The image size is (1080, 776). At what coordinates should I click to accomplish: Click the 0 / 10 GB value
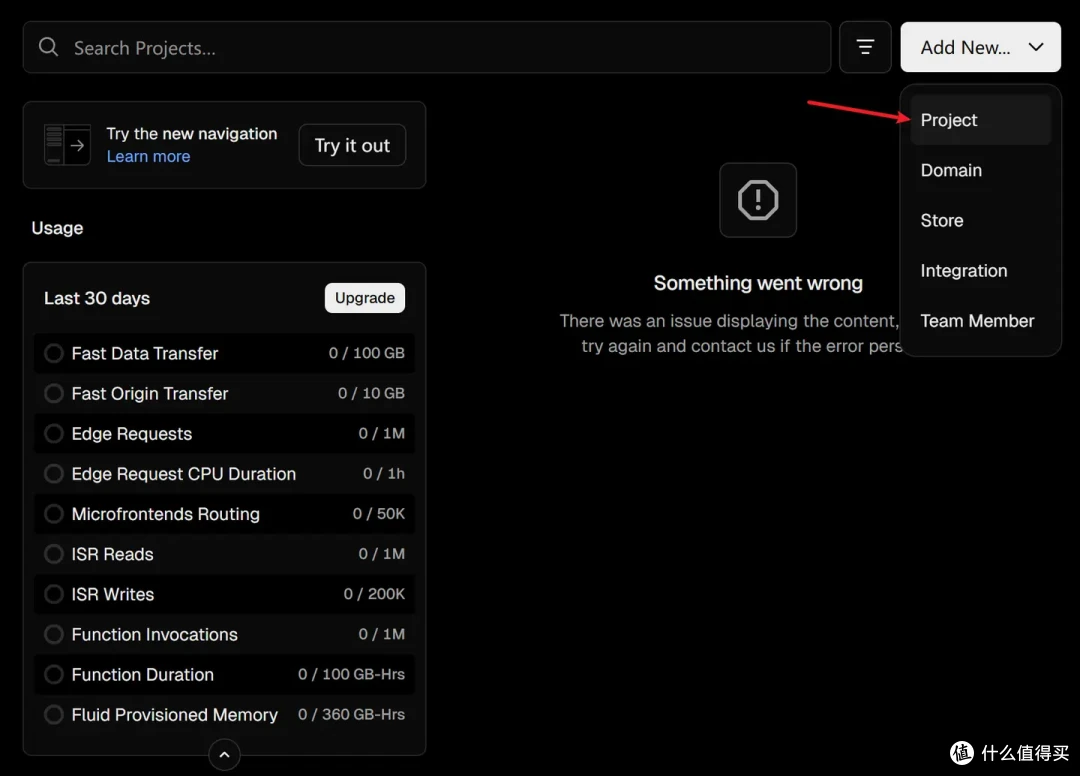[371, 393]
